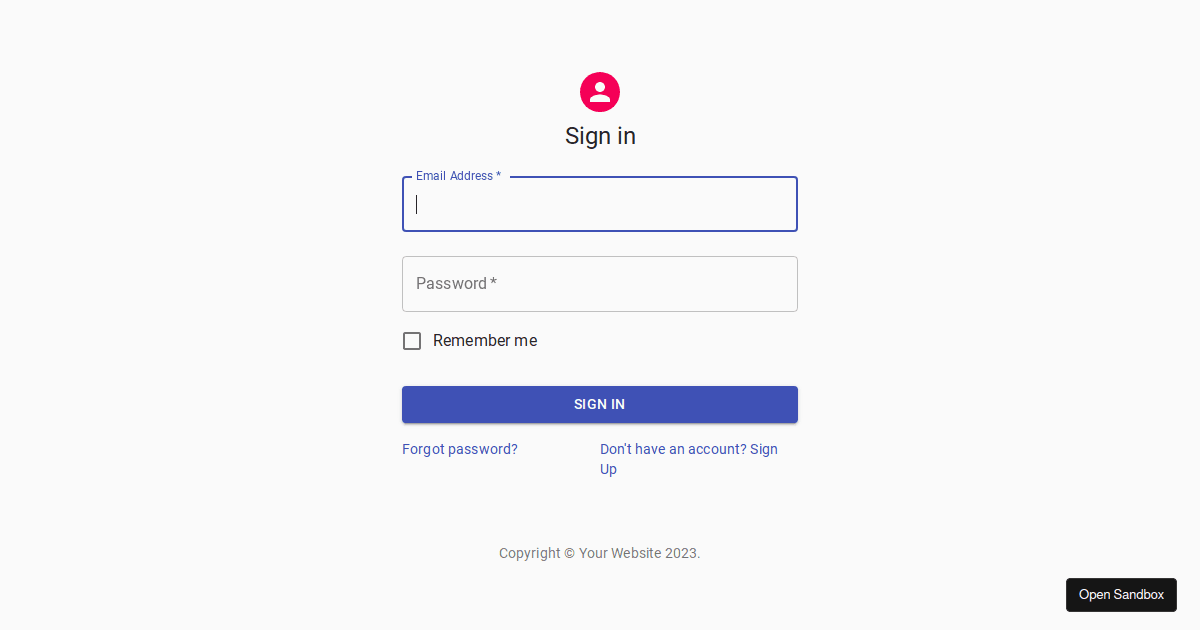Focus the Password input field

click(x=600, y=284)
